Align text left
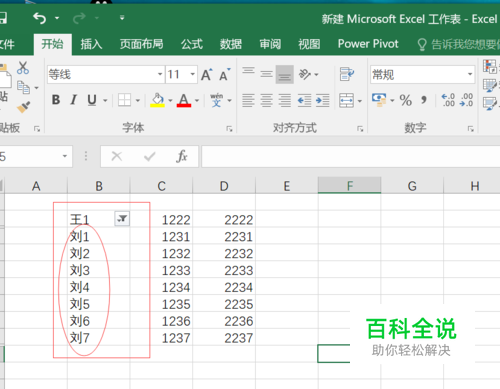Screen dimensions: 500x389 click(x=248, y=100)
